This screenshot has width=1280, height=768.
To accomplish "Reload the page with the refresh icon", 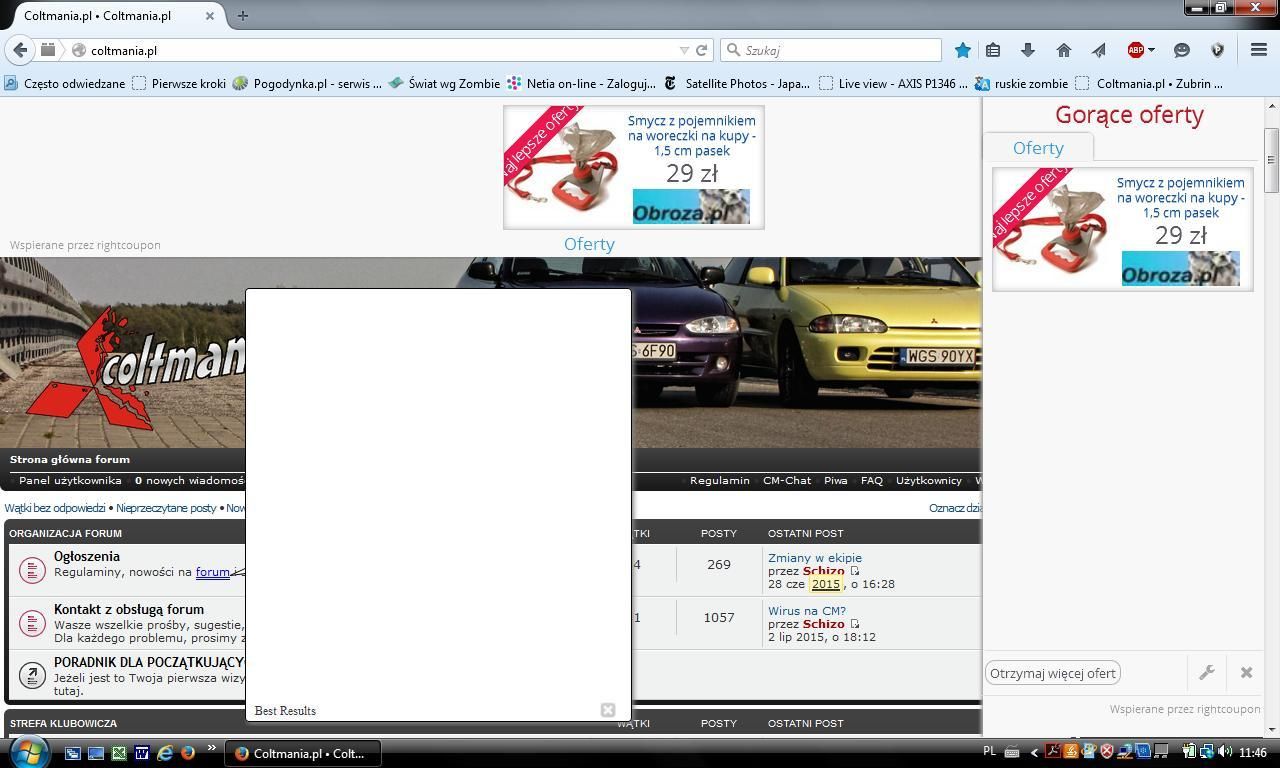I will pyautogui.click(x=702, y=50).
